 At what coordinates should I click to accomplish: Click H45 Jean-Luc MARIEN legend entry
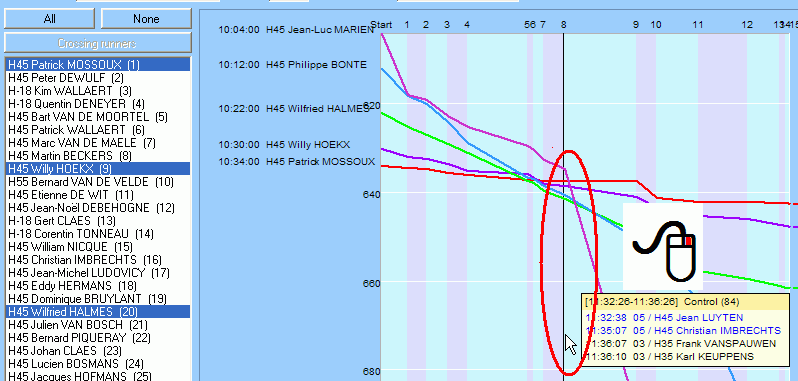coord(296,30)
